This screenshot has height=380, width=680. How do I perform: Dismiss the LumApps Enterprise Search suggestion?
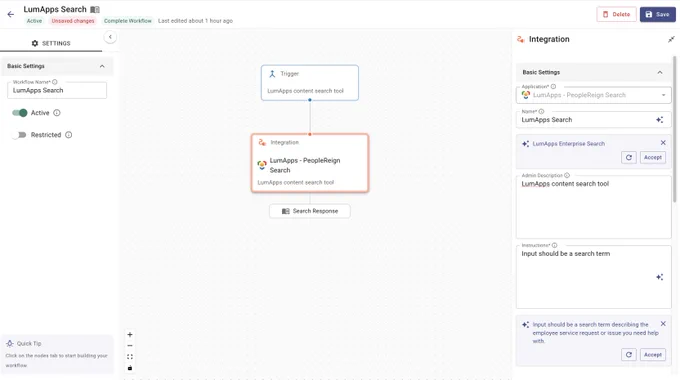tap(663, 143)
